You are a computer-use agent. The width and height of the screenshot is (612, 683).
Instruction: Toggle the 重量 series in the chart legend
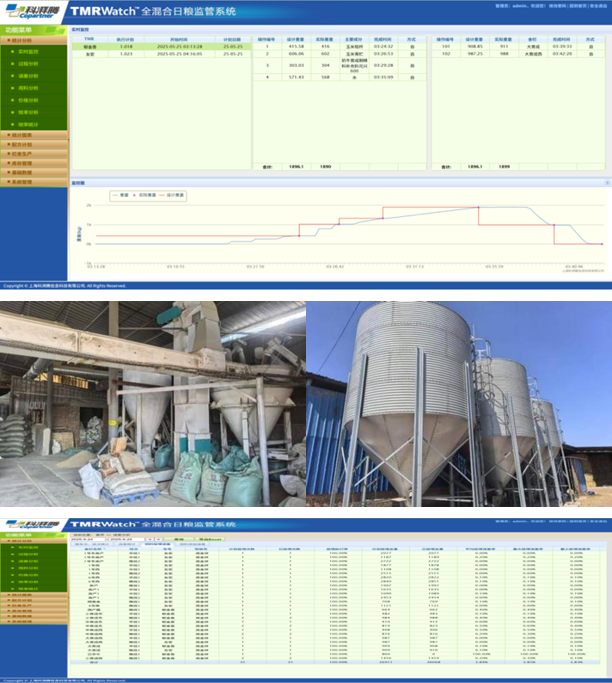tap(121, 196)
